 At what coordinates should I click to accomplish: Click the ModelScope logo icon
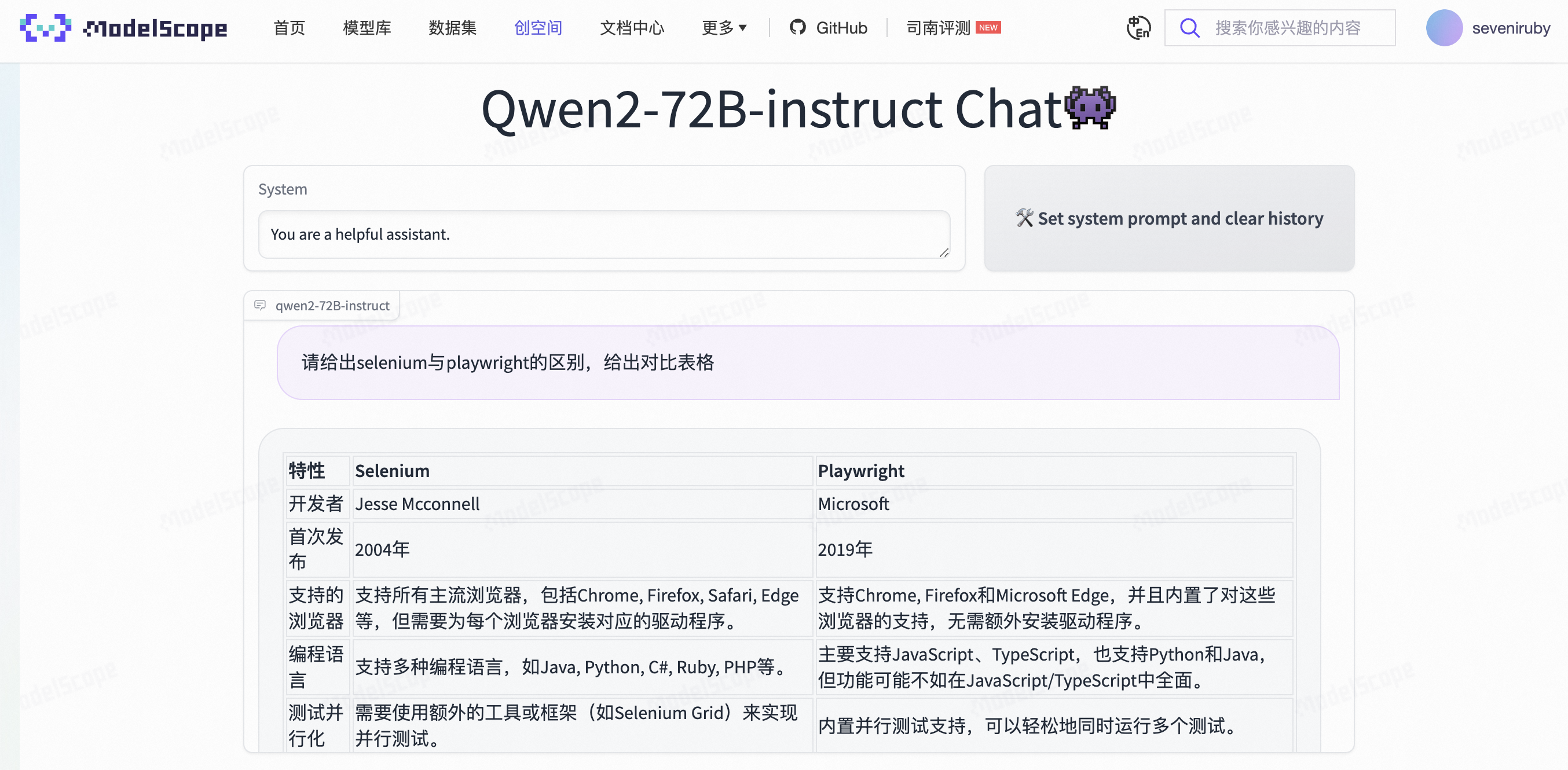point(46,28)
